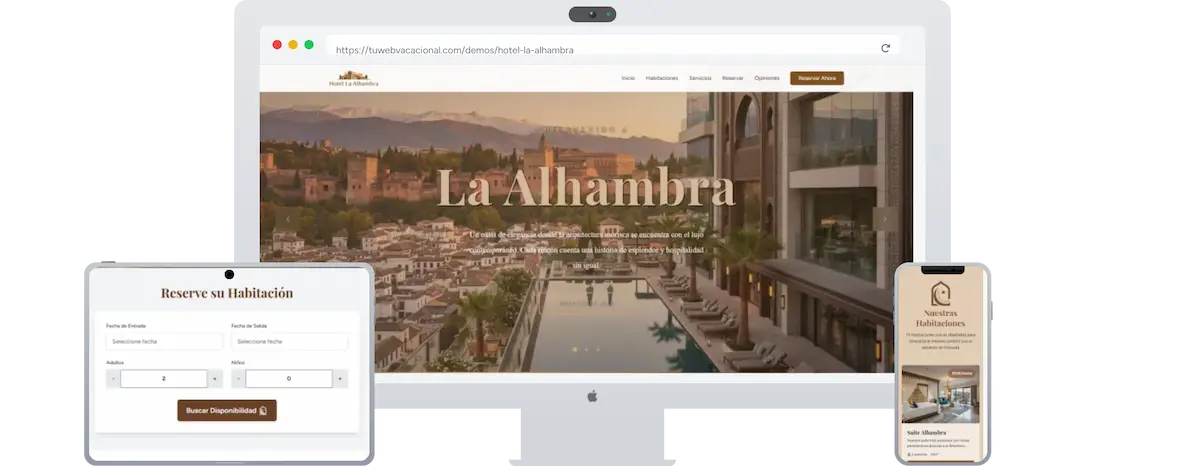Click the green maximize window dot
The height and width of the screenshot is (466, 1185).
(x=309, y=45)
